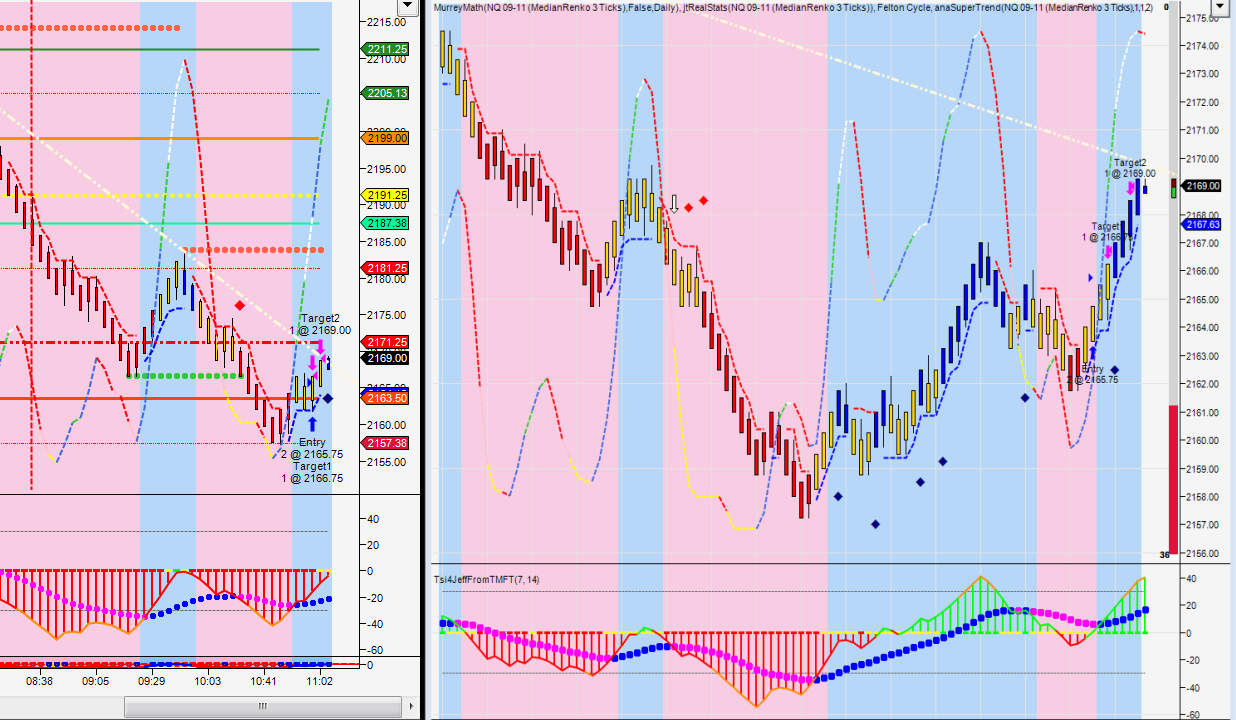
Task: Click the green 2187.38 price marker
Action: click(386, 223)
